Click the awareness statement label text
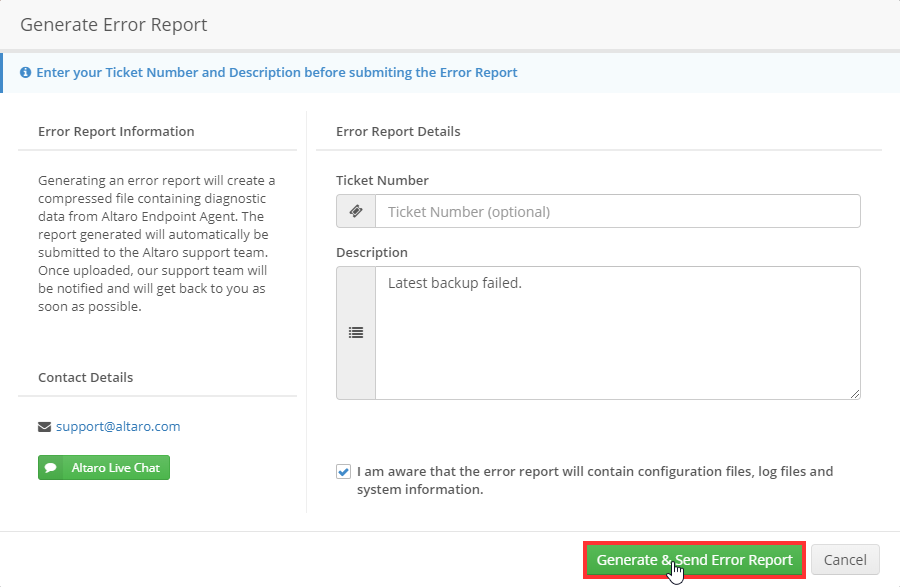Viewport: 900px width, 587px height. [x=595, y=480]
